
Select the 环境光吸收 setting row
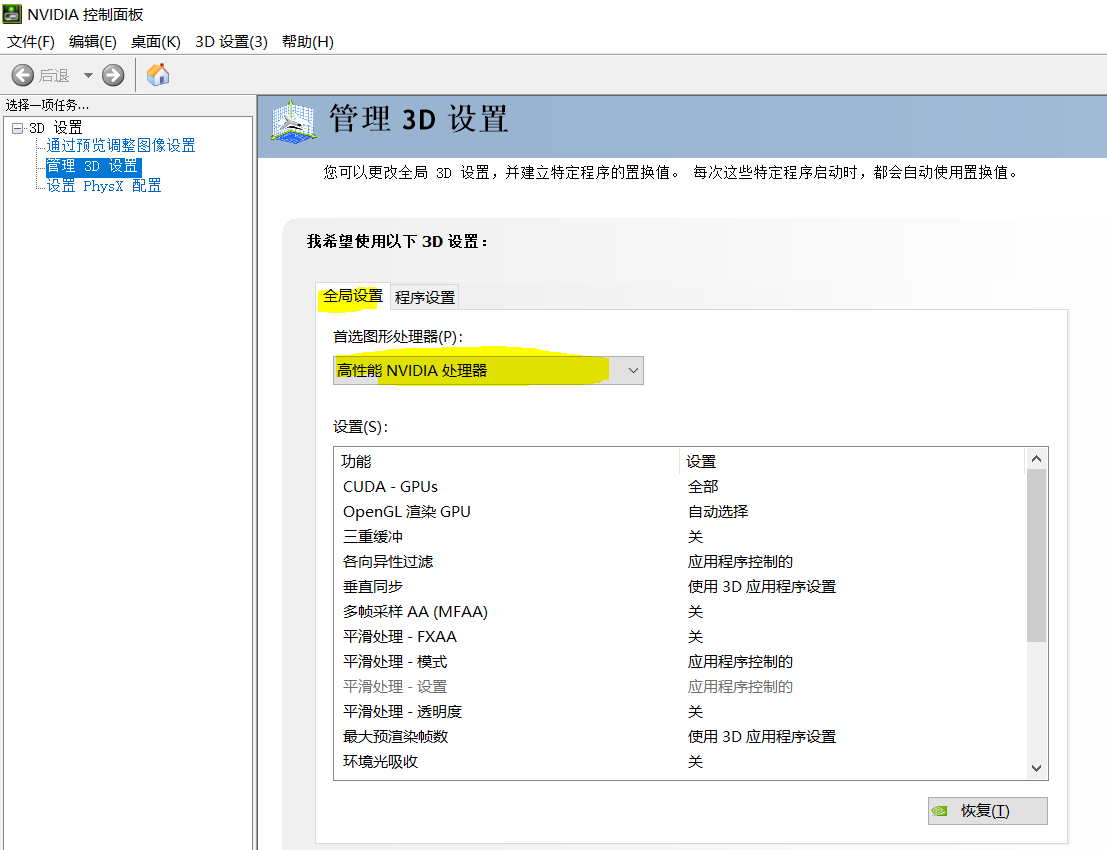click(681, 762)
